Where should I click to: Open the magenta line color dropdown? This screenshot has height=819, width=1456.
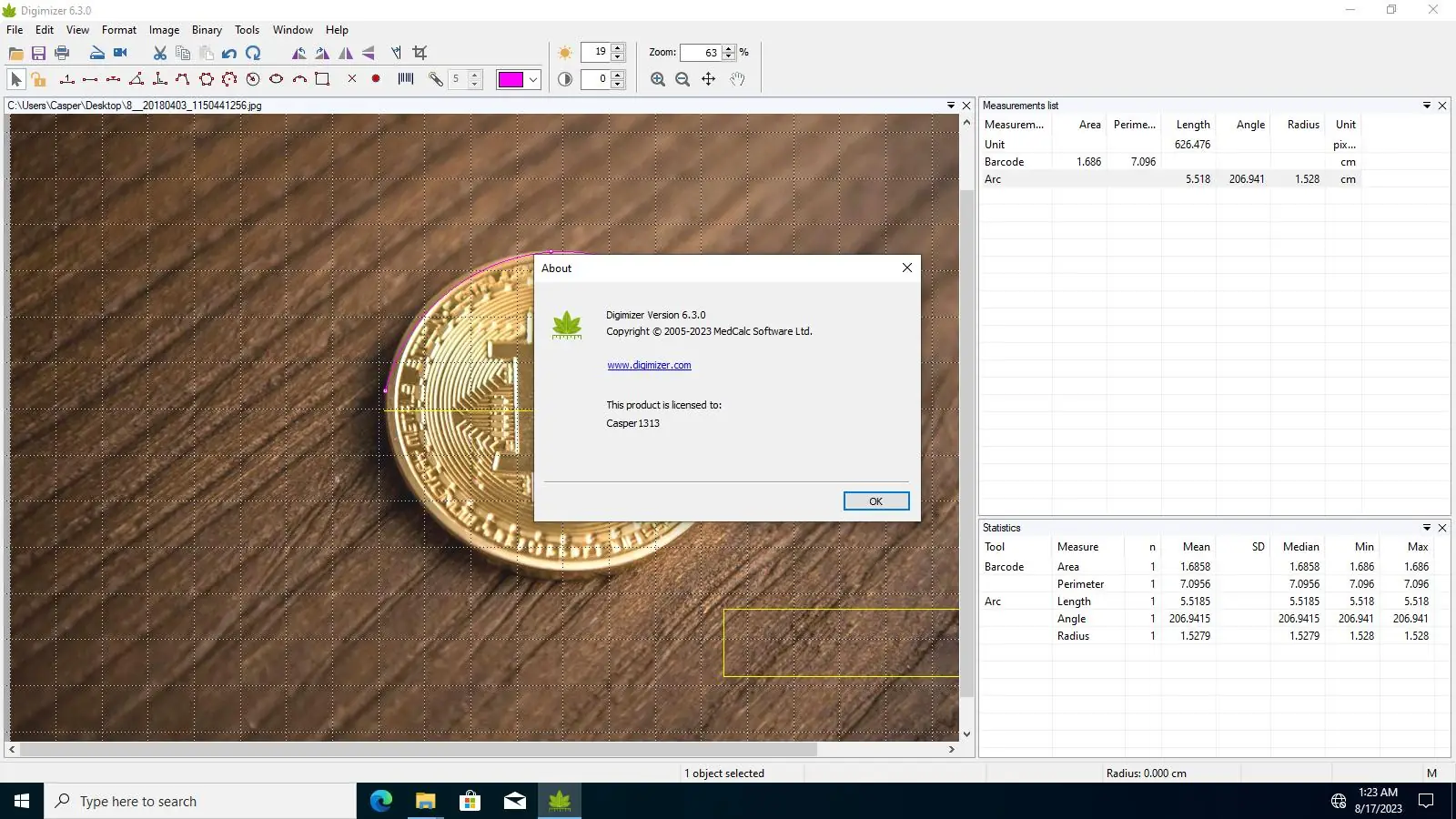533,79
